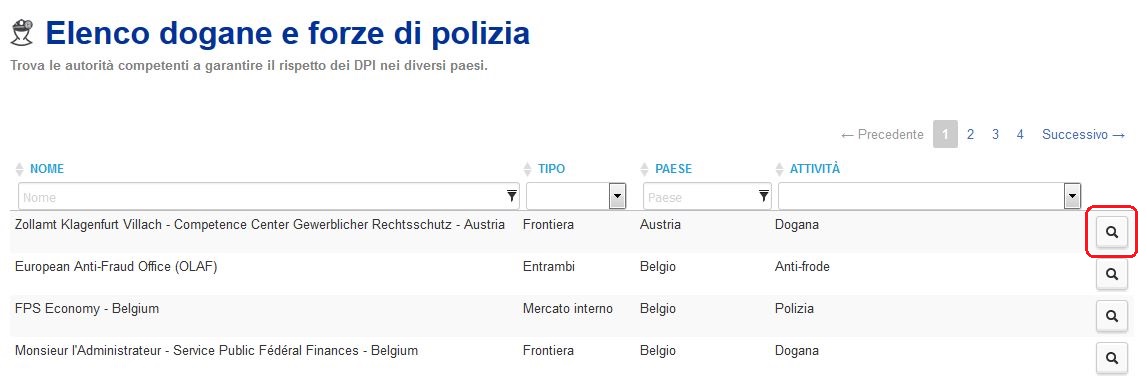Expand the Attività filter dropdown

pyautogui.click(x=930, y=196)
